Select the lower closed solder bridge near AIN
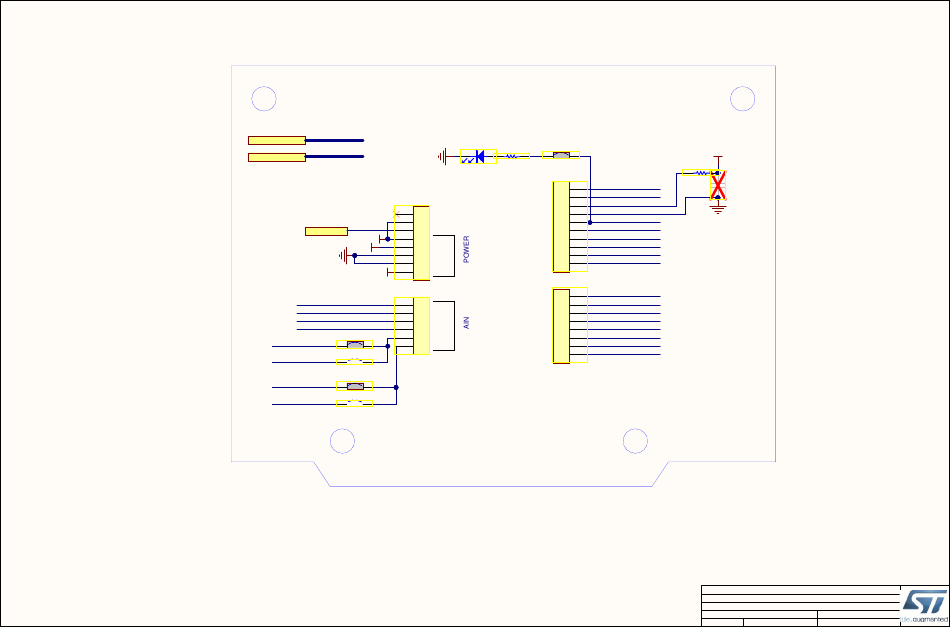 pyautogui.click(x=354, y=386)
